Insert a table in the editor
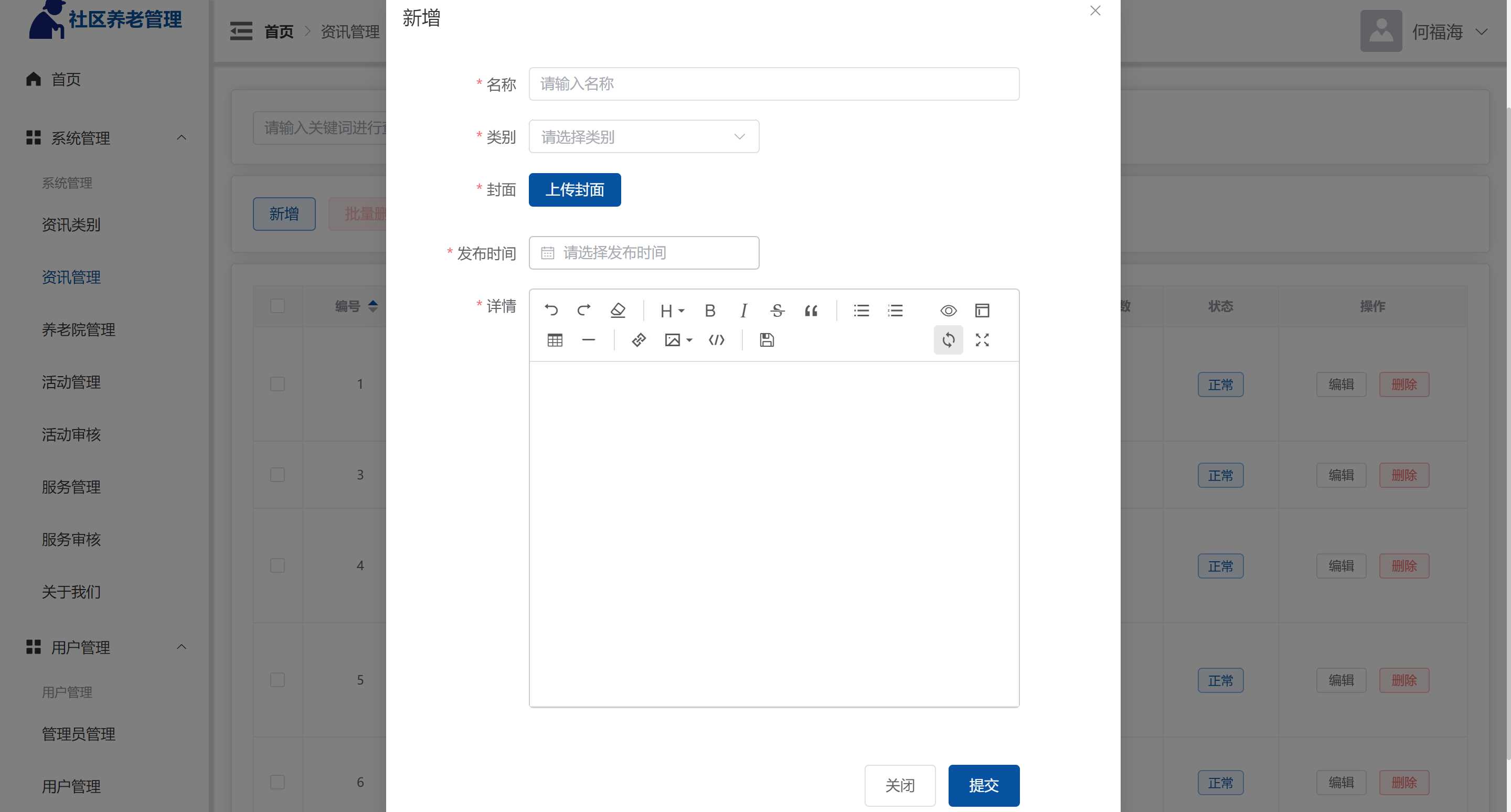Viewport: 1511px width, 812px height. [555, 340]
